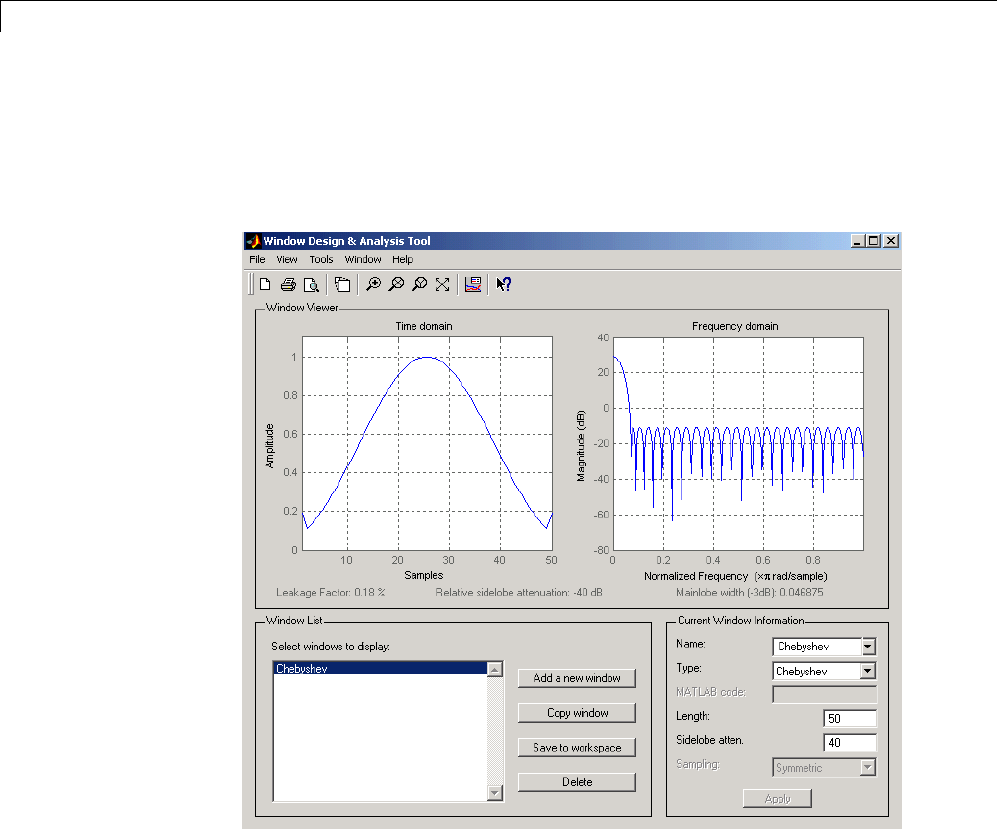997x829 pixels.
Task: Activate the What's This help pointer
Action: [503, 284]
